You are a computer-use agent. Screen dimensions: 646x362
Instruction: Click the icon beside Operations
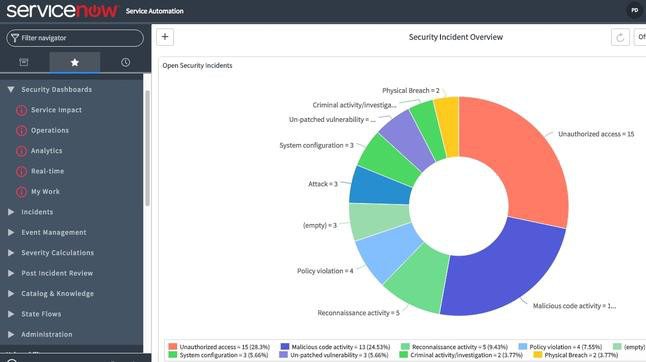21,131
